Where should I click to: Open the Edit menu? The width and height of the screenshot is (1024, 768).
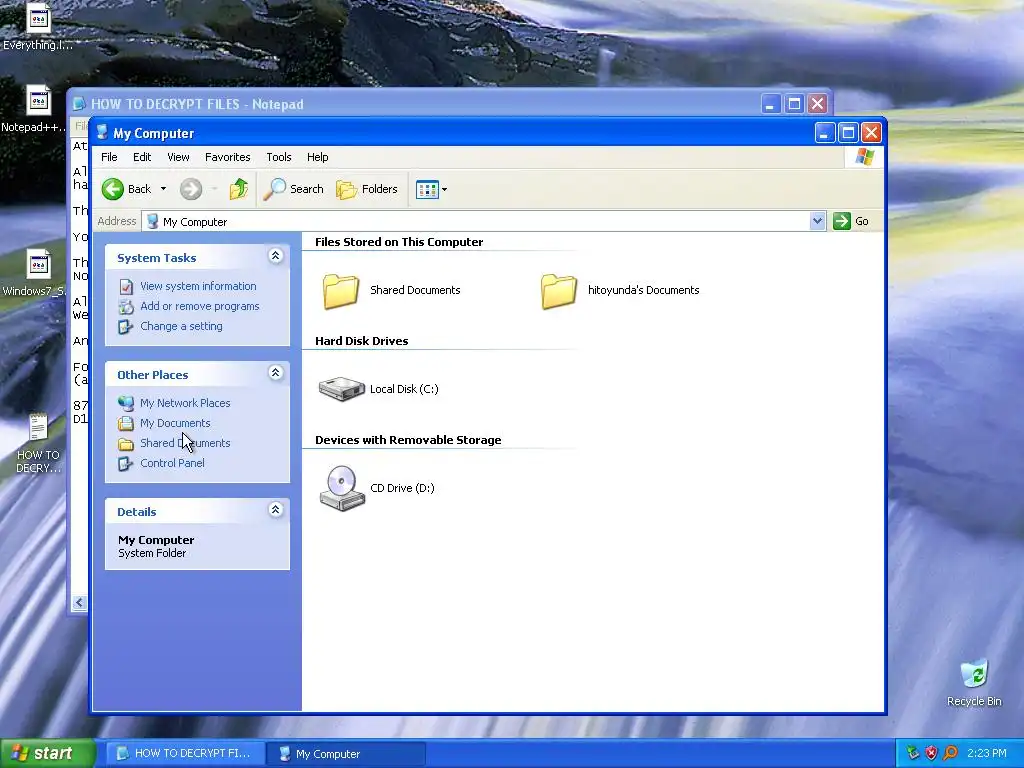click(142, 157)
